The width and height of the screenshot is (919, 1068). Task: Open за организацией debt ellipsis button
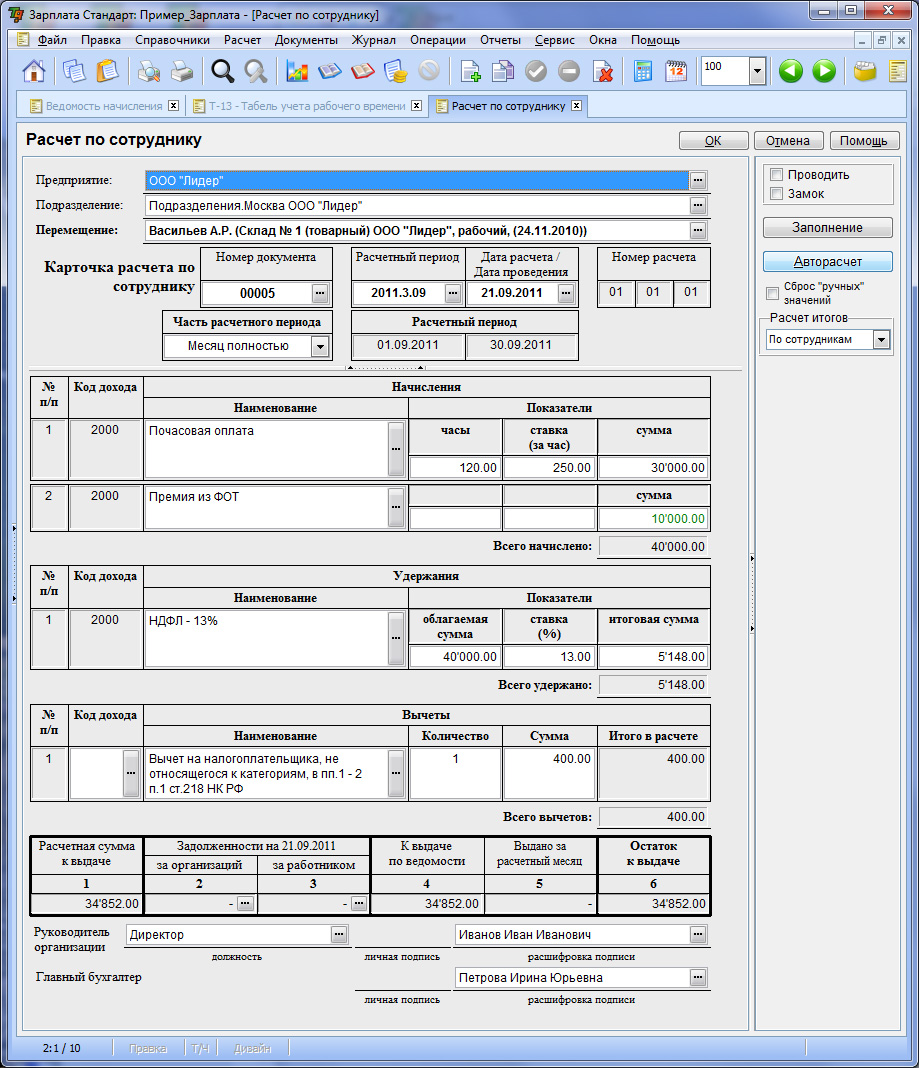click(245, 904)
